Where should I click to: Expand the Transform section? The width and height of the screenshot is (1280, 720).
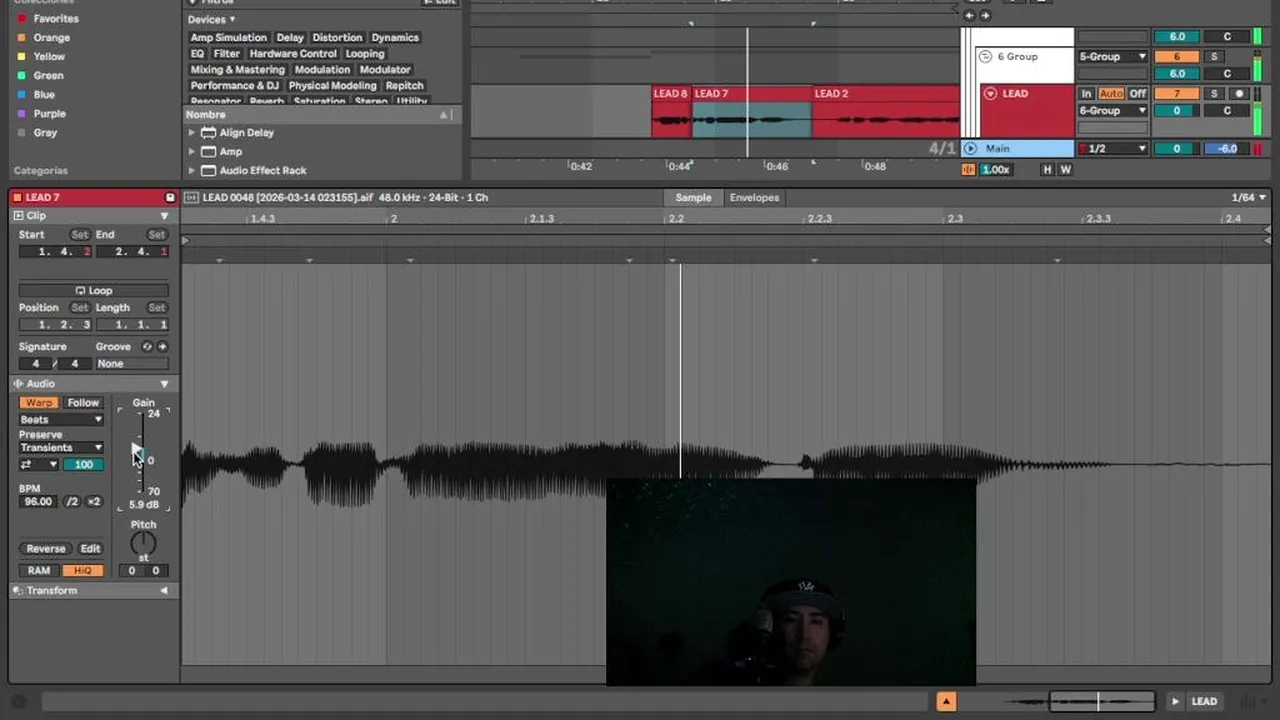click(164, 590)
